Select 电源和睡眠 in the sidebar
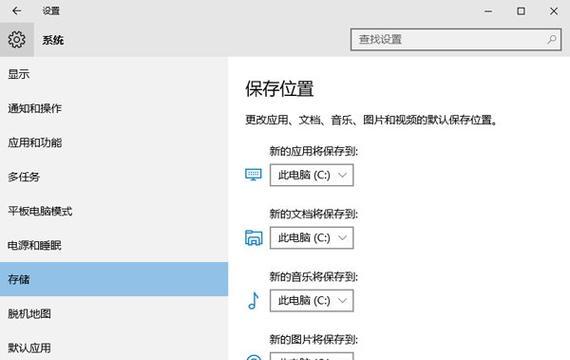 click(114, 245)
